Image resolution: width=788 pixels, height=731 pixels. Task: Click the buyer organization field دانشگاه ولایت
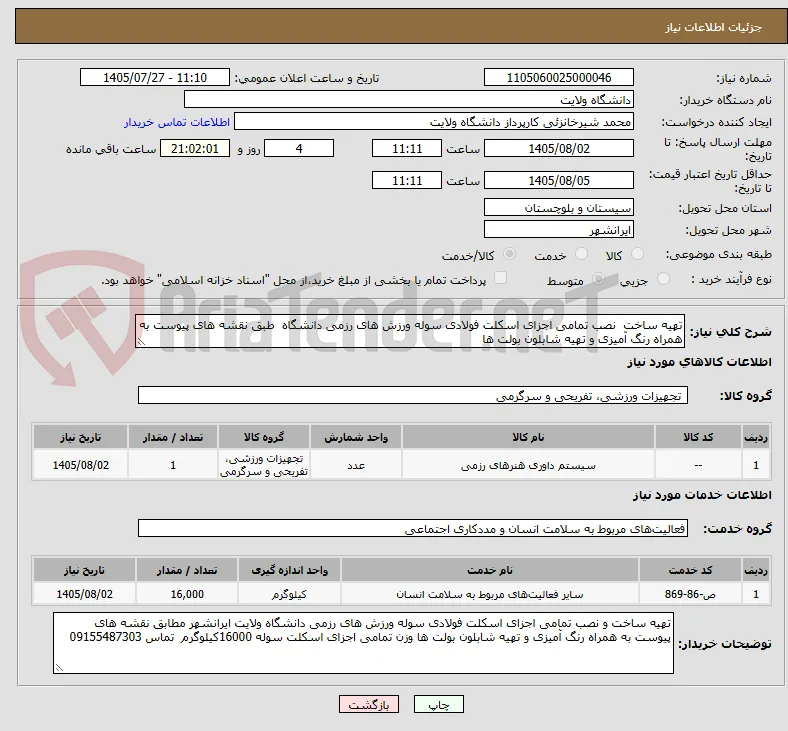tap(409, 99)
